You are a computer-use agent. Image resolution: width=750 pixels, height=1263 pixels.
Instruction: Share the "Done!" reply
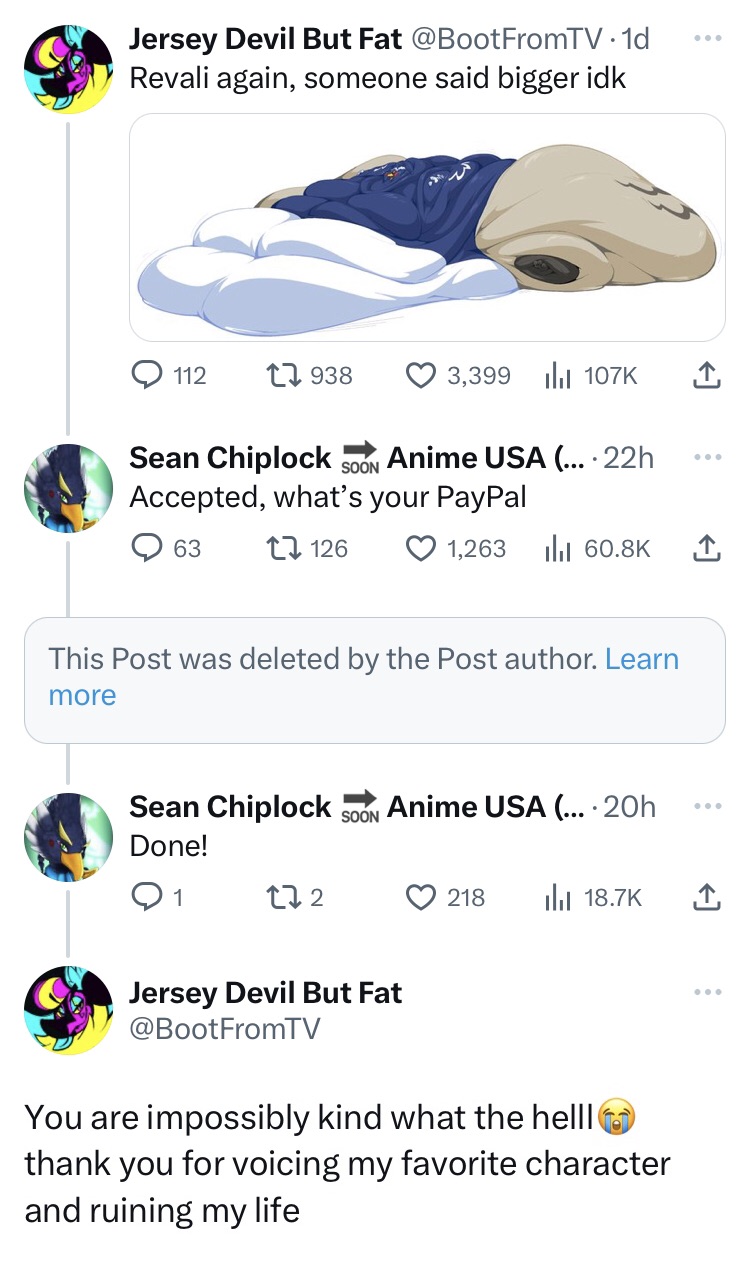[x=707, y=897]
